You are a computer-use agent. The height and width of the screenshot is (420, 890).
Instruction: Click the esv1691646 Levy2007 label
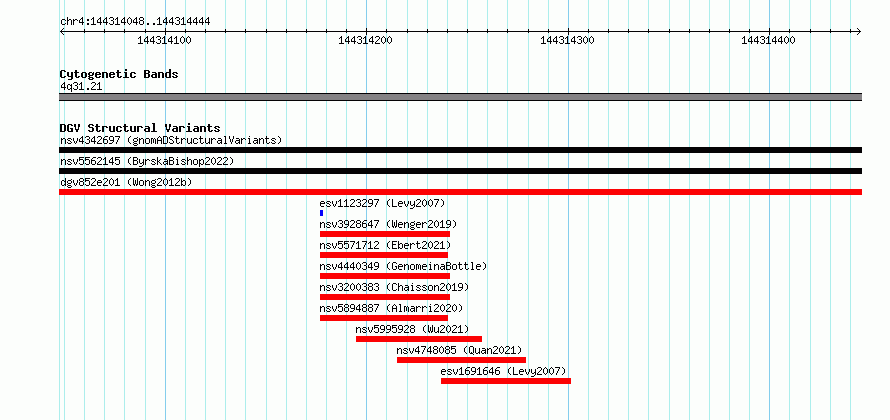(504, 371)
